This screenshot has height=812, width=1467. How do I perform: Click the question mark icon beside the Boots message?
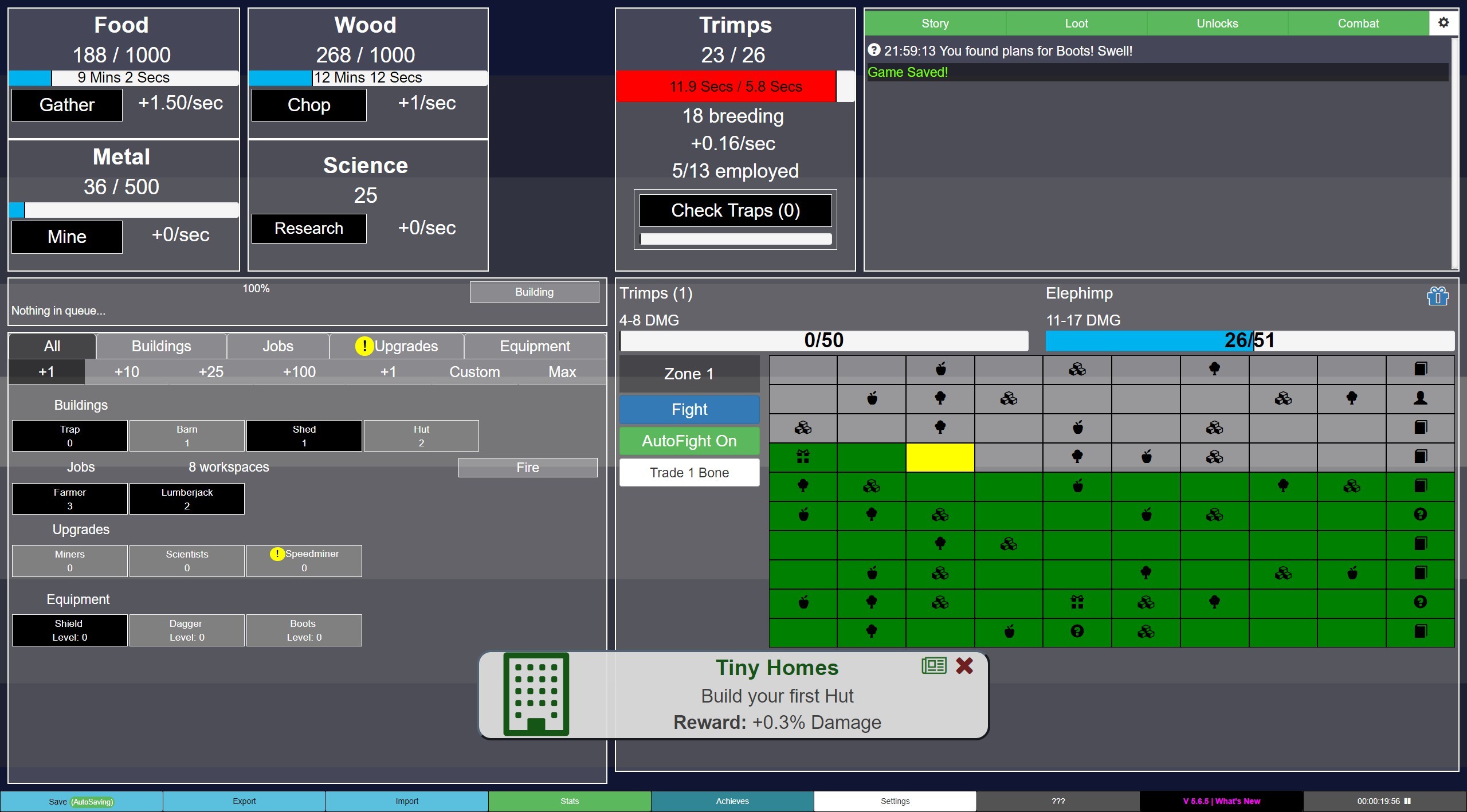[874, 50]
